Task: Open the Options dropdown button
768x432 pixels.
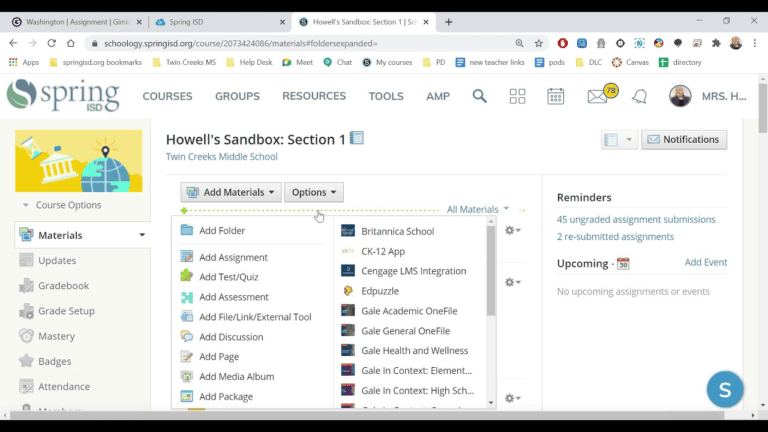Action: tap(314, 192)
